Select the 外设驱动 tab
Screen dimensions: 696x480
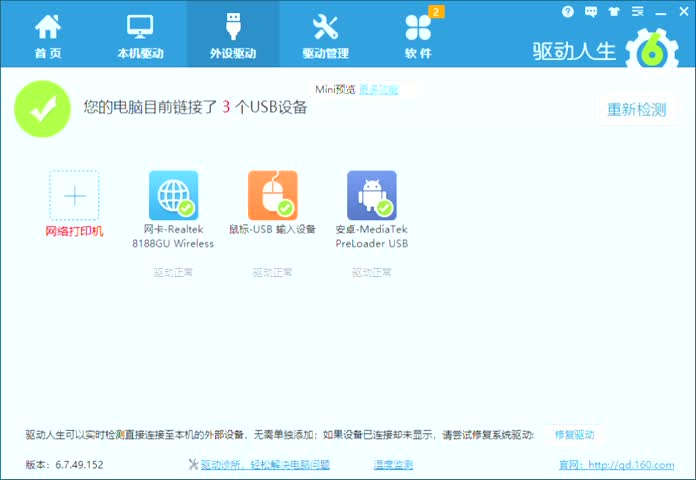pos(233,36)
